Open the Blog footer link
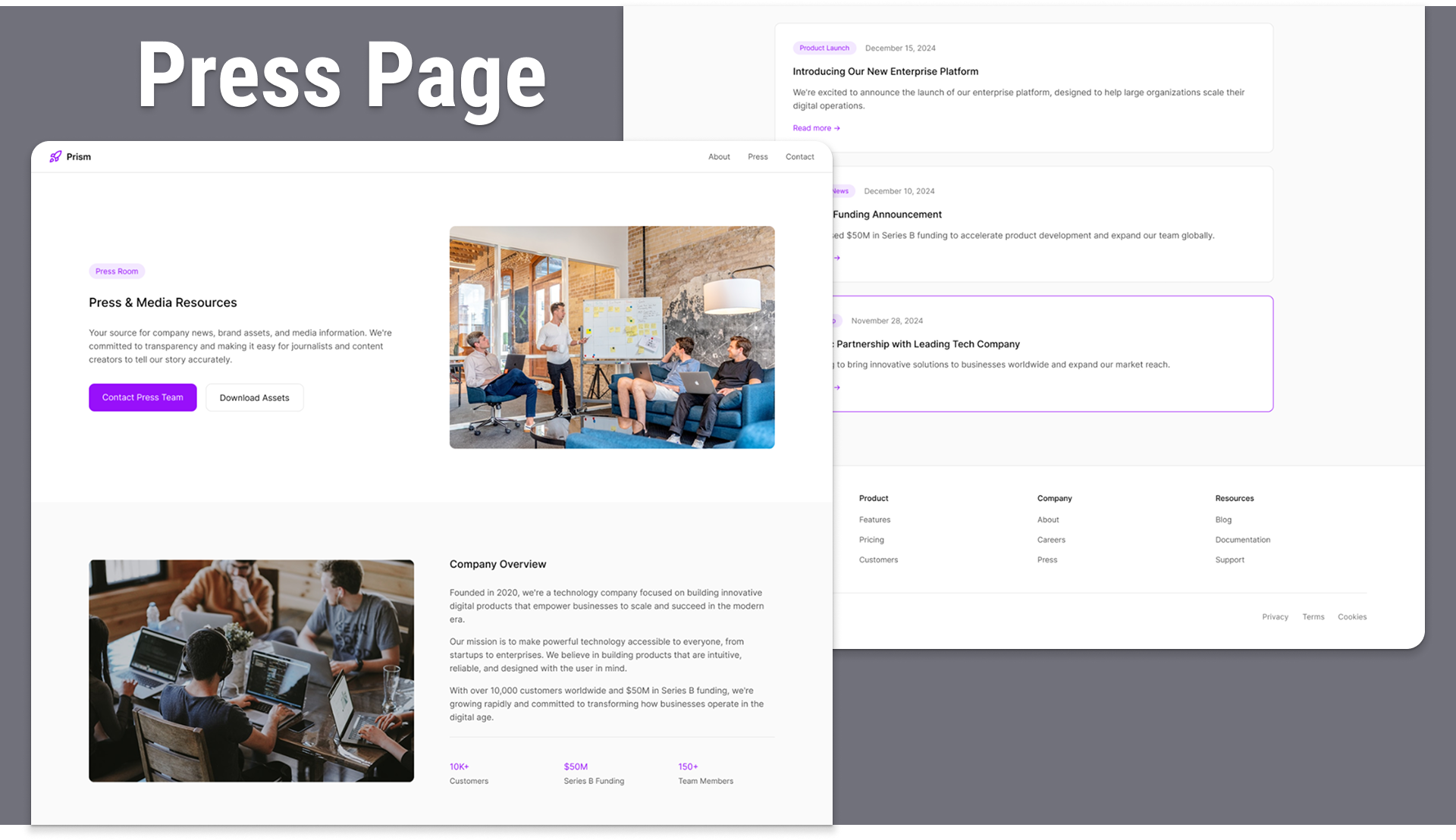The image size is (1456, 840). [1223, 520]
